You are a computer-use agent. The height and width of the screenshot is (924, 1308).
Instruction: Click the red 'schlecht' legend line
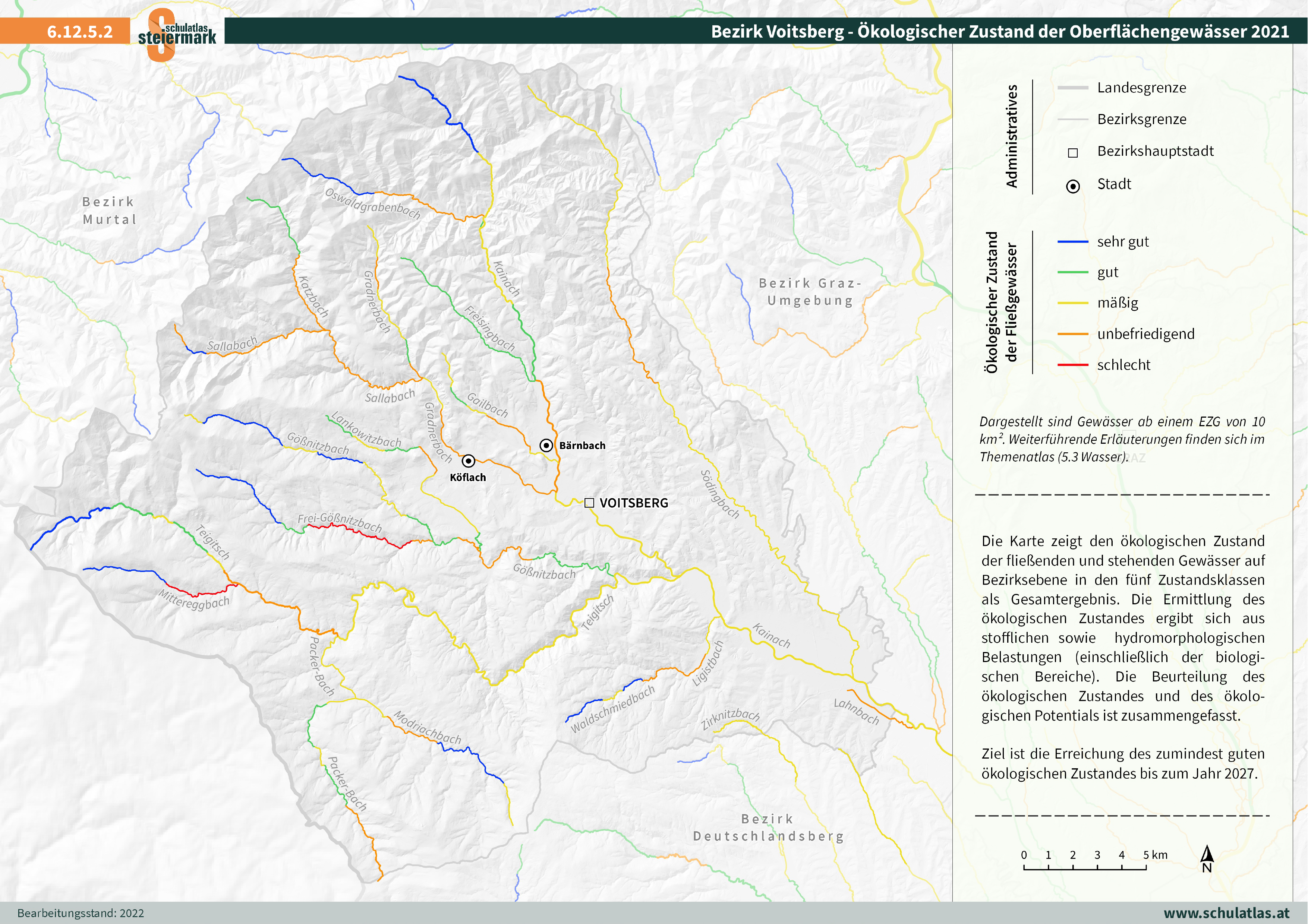point(1073,365)
